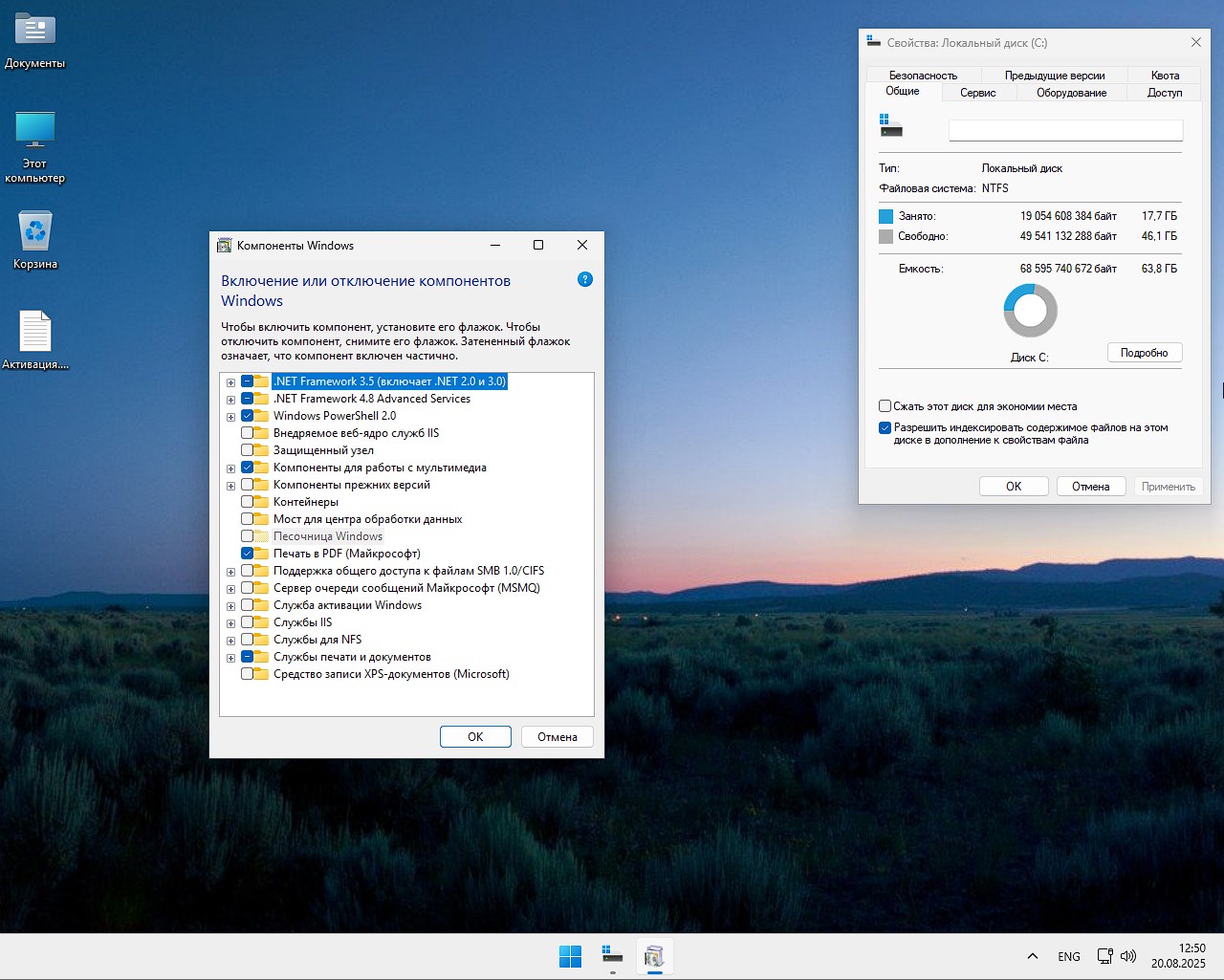
Task: Enable Сжать этот диск disk compression checkbox
Action: pyautogui.click(x=885, y=406)
